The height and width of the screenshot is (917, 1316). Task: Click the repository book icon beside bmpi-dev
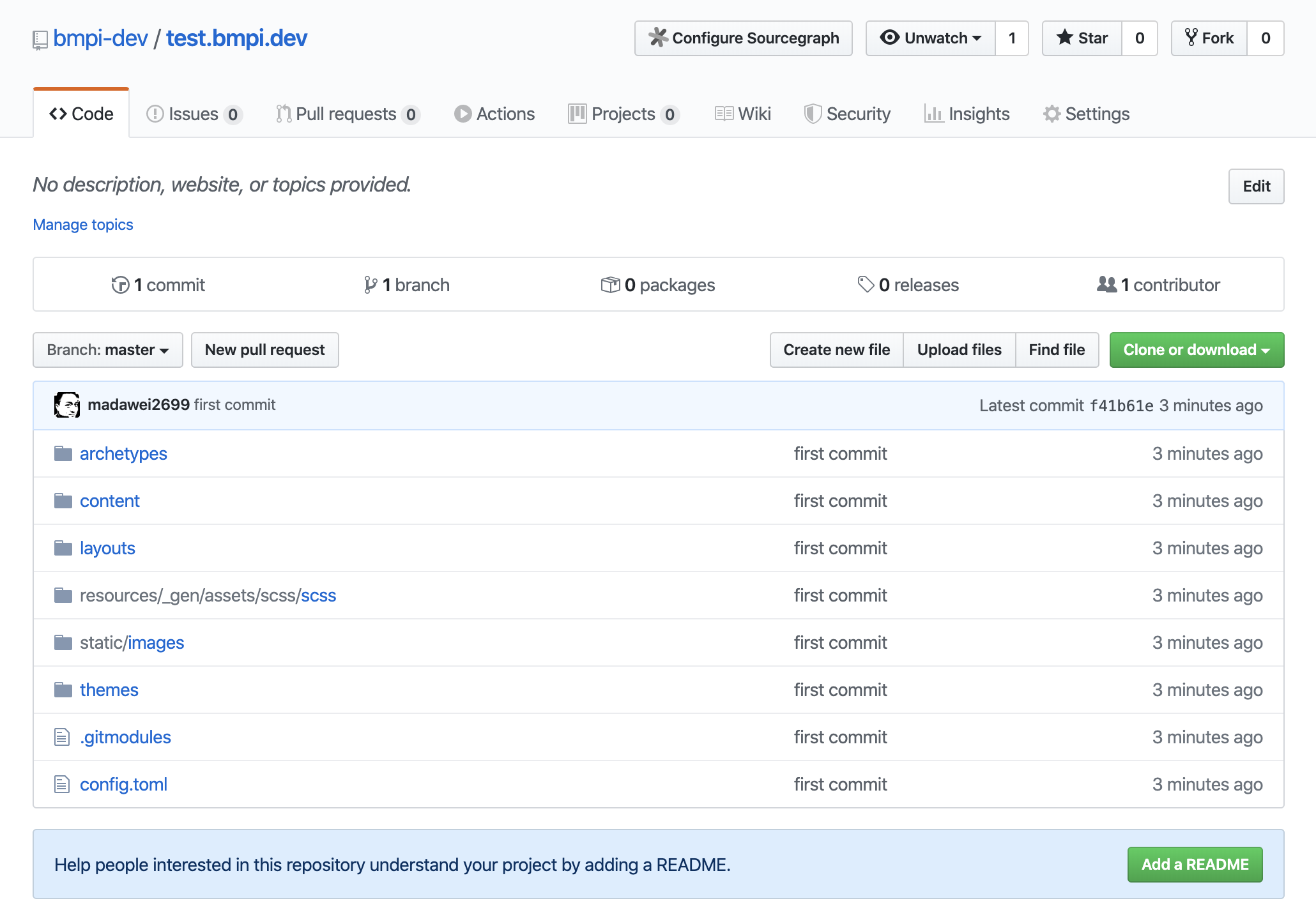coord(40,40)
